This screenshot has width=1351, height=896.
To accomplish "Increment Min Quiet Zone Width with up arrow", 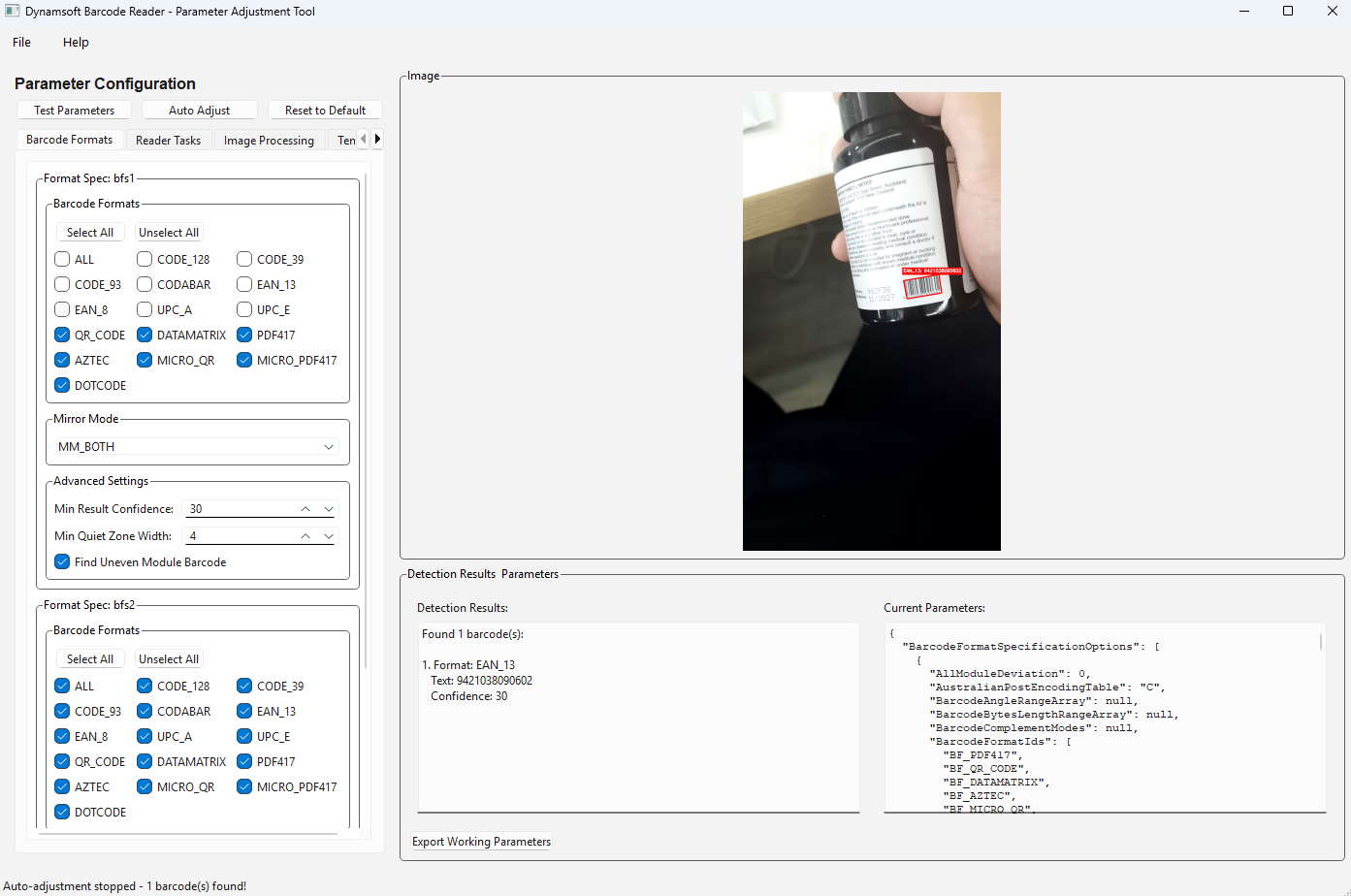I will click(304, 535).
